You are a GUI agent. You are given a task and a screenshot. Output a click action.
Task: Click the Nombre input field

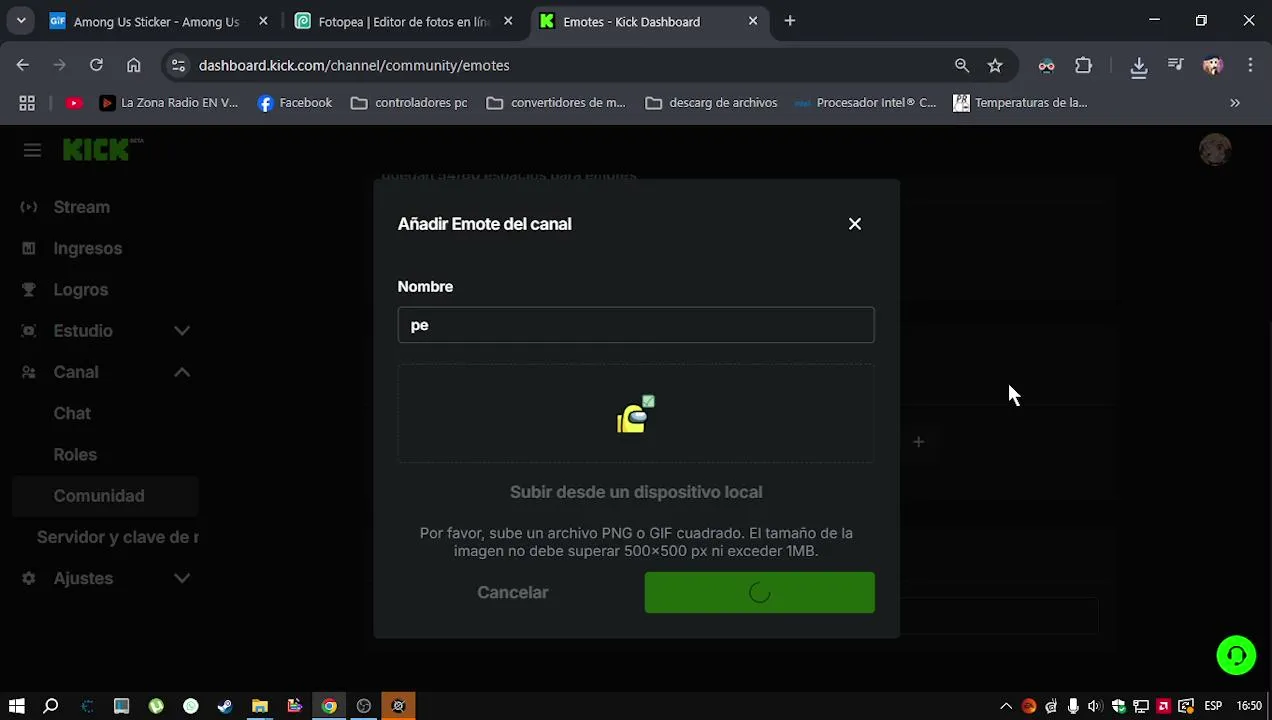pyautogui.click(x=636, y=325)
